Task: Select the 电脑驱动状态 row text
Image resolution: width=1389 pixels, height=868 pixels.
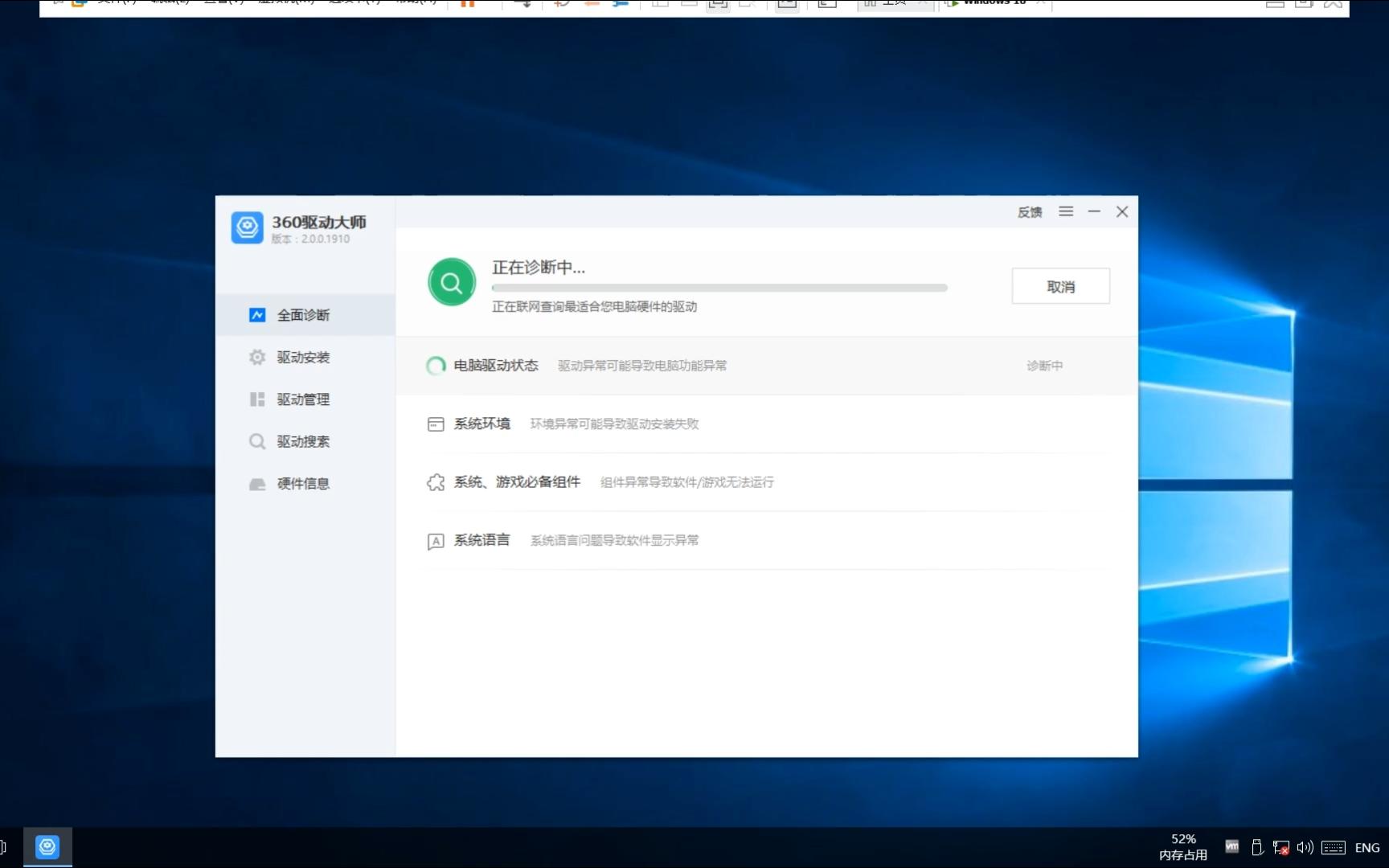Action: coord(496,366)
